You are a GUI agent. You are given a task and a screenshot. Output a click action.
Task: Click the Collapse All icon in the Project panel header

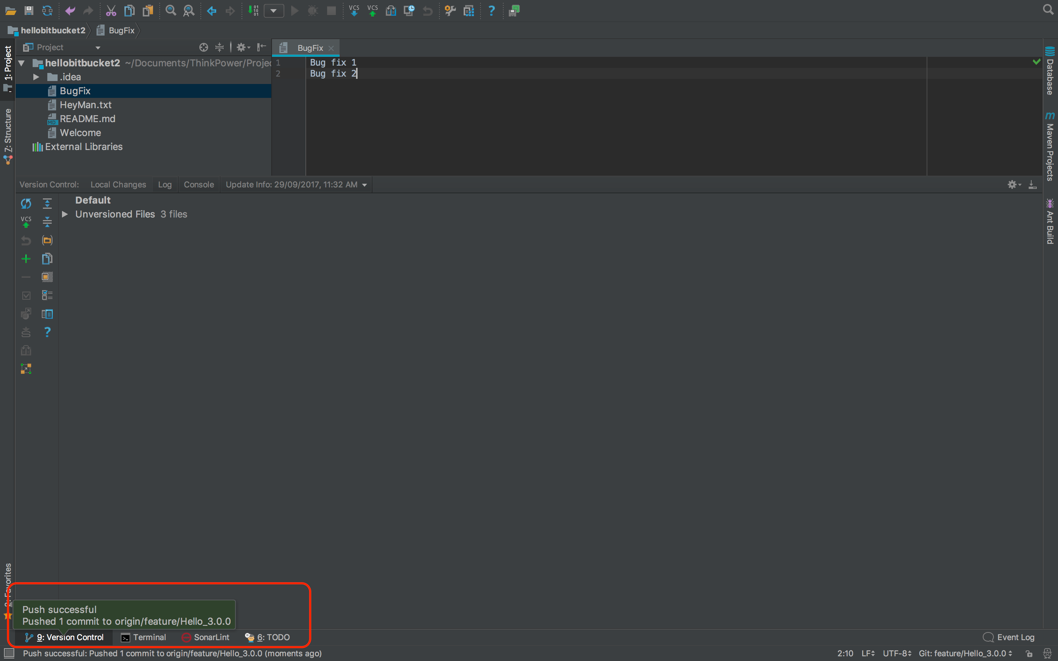click(219, 47)
